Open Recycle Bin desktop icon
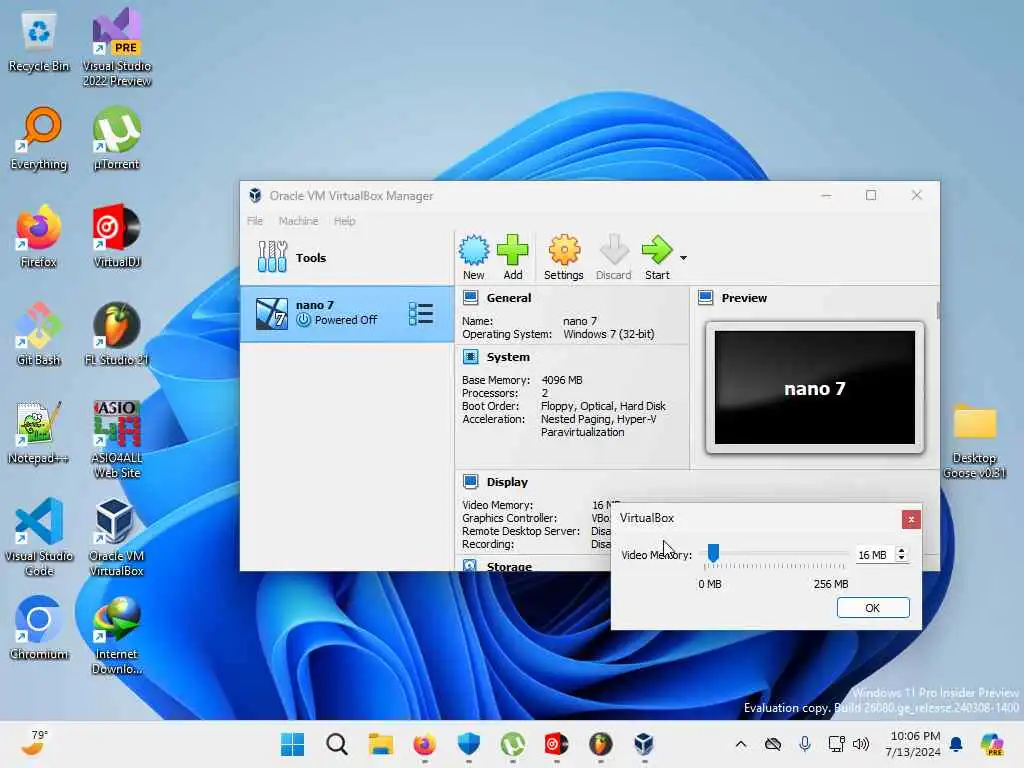The image size is (1024, 768). (x=39, y=42)
